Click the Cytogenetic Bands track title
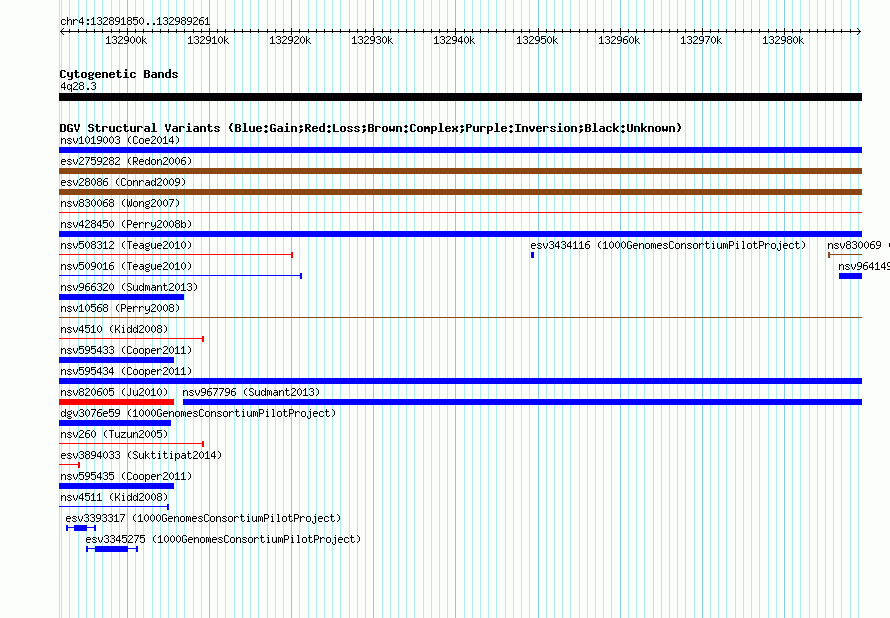Image resolution: width=890 pixels, height=618 pixels. pos(119,74)
